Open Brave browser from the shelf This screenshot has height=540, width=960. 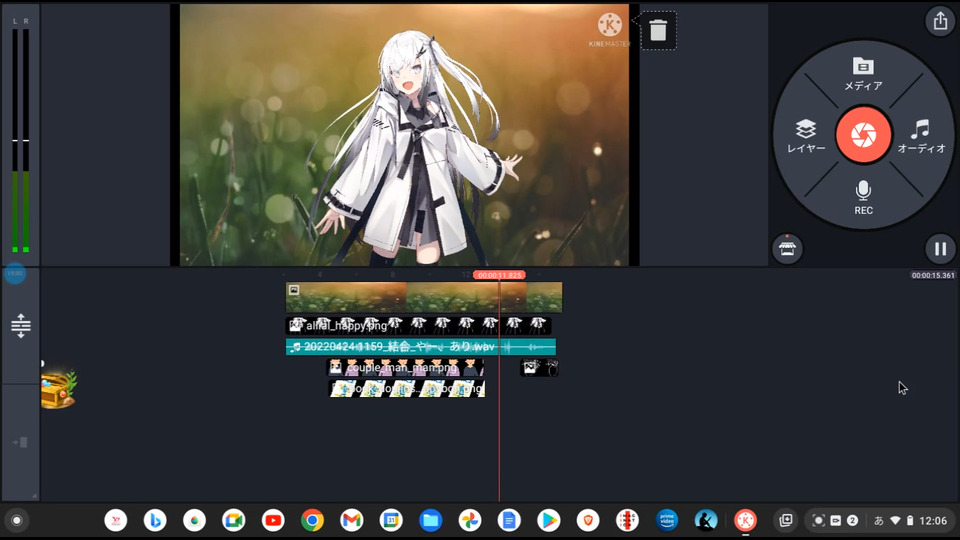click(x=588, y=520)
